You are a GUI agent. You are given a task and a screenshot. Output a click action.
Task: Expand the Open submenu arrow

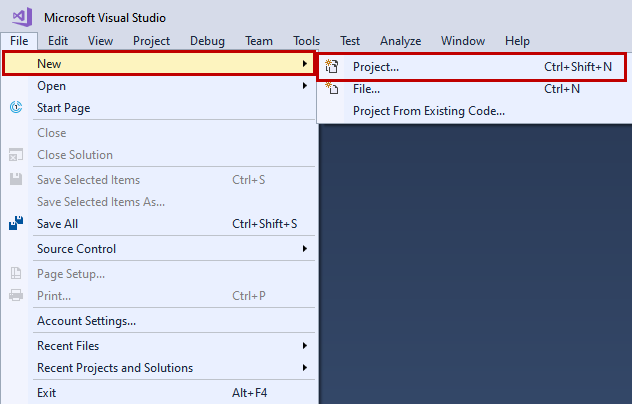[x=305, y=86]
